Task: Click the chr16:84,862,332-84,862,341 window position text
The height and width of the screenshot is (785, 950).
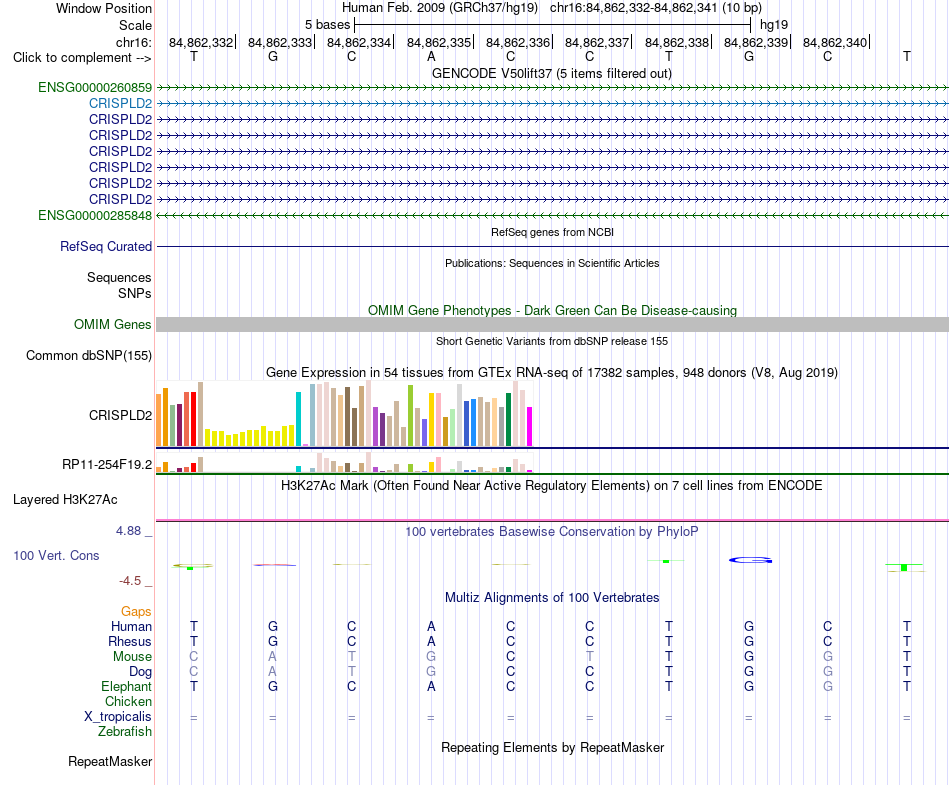Action: 633,8
